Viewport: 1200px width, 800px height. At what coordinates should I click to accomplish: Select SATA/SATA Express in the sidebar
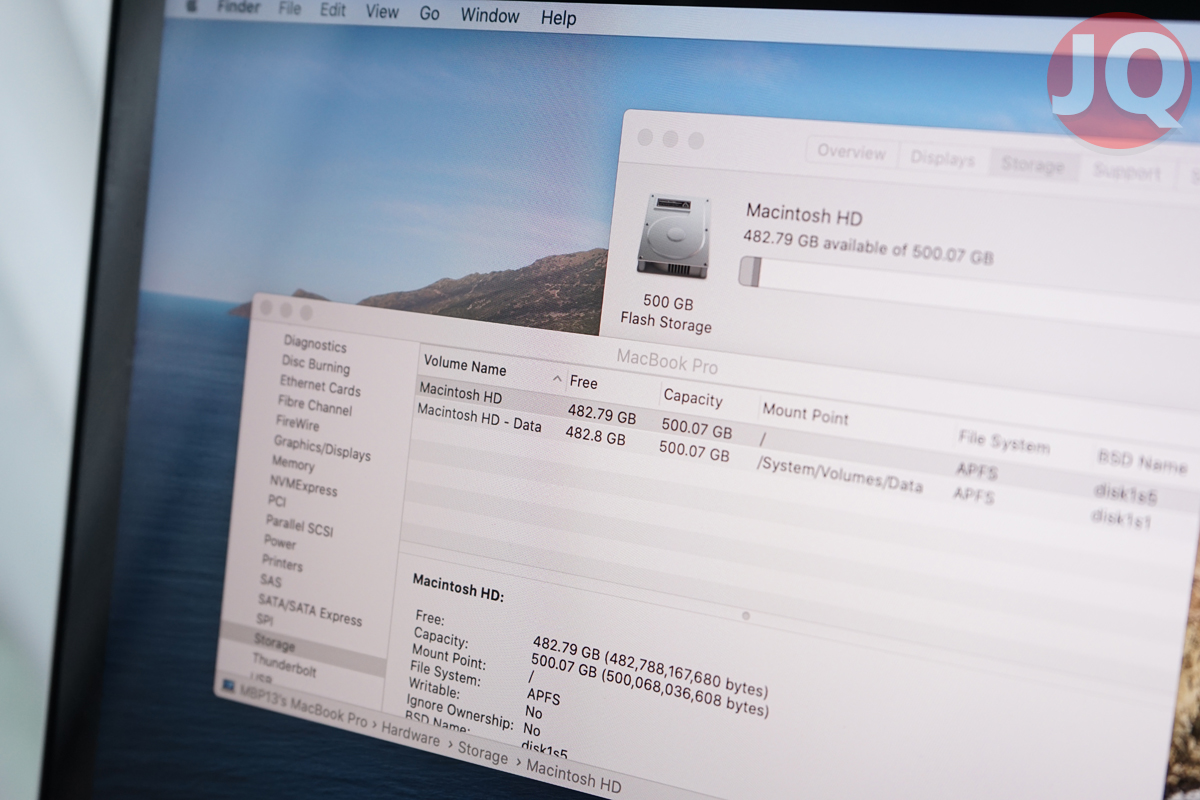[x=310, y=609]
